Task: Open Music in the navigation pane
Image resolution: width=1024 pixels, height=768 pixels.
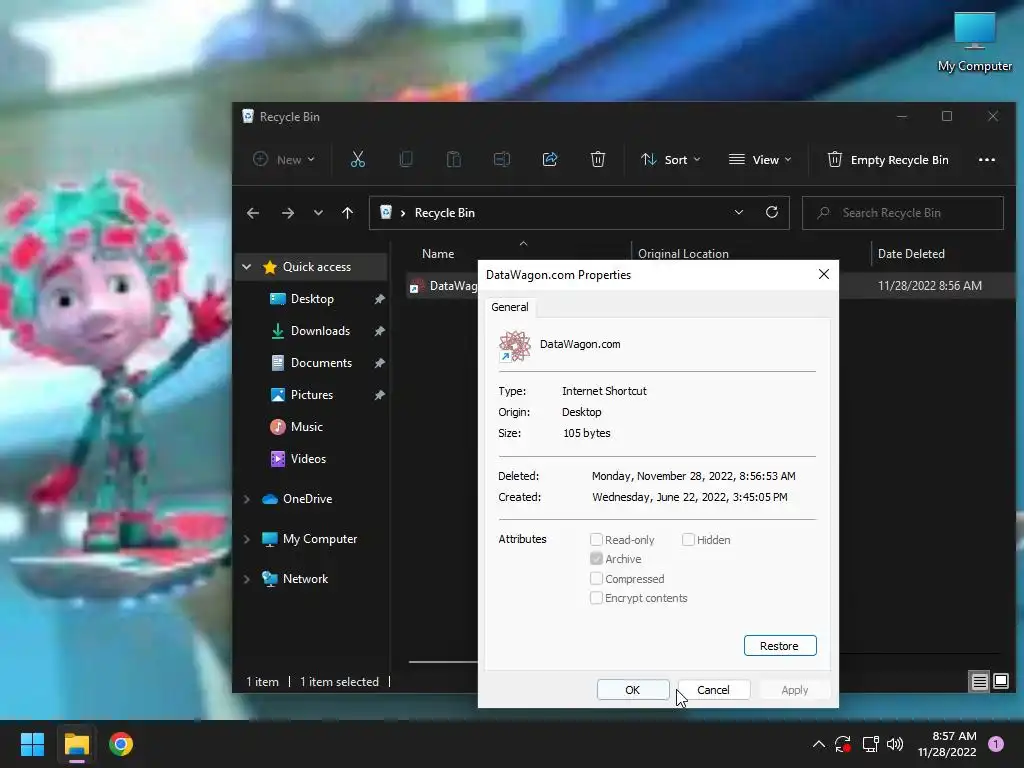Action: point(306,427)
